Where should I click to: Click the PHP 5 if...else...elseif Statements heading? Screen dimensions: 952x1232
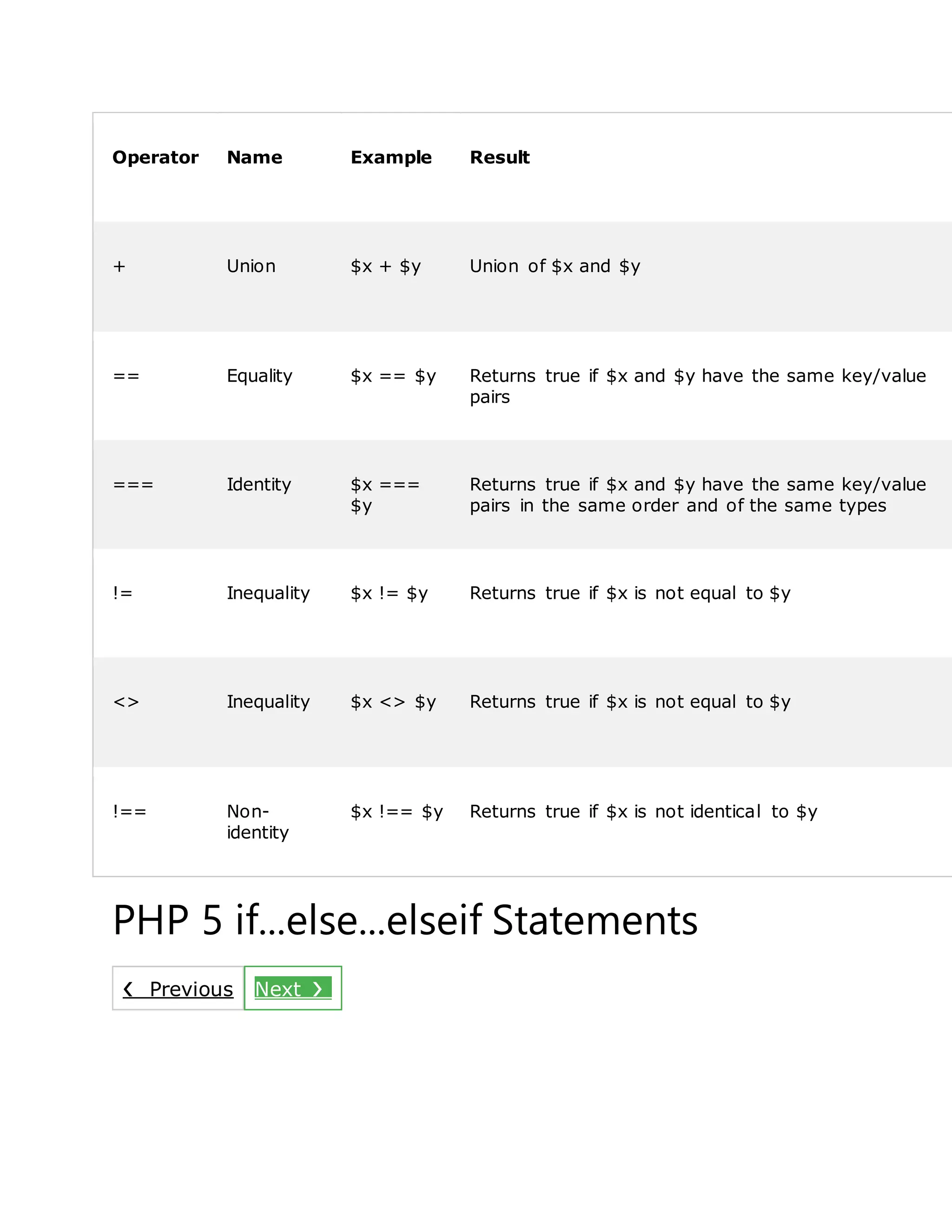(x=405, y=921)
